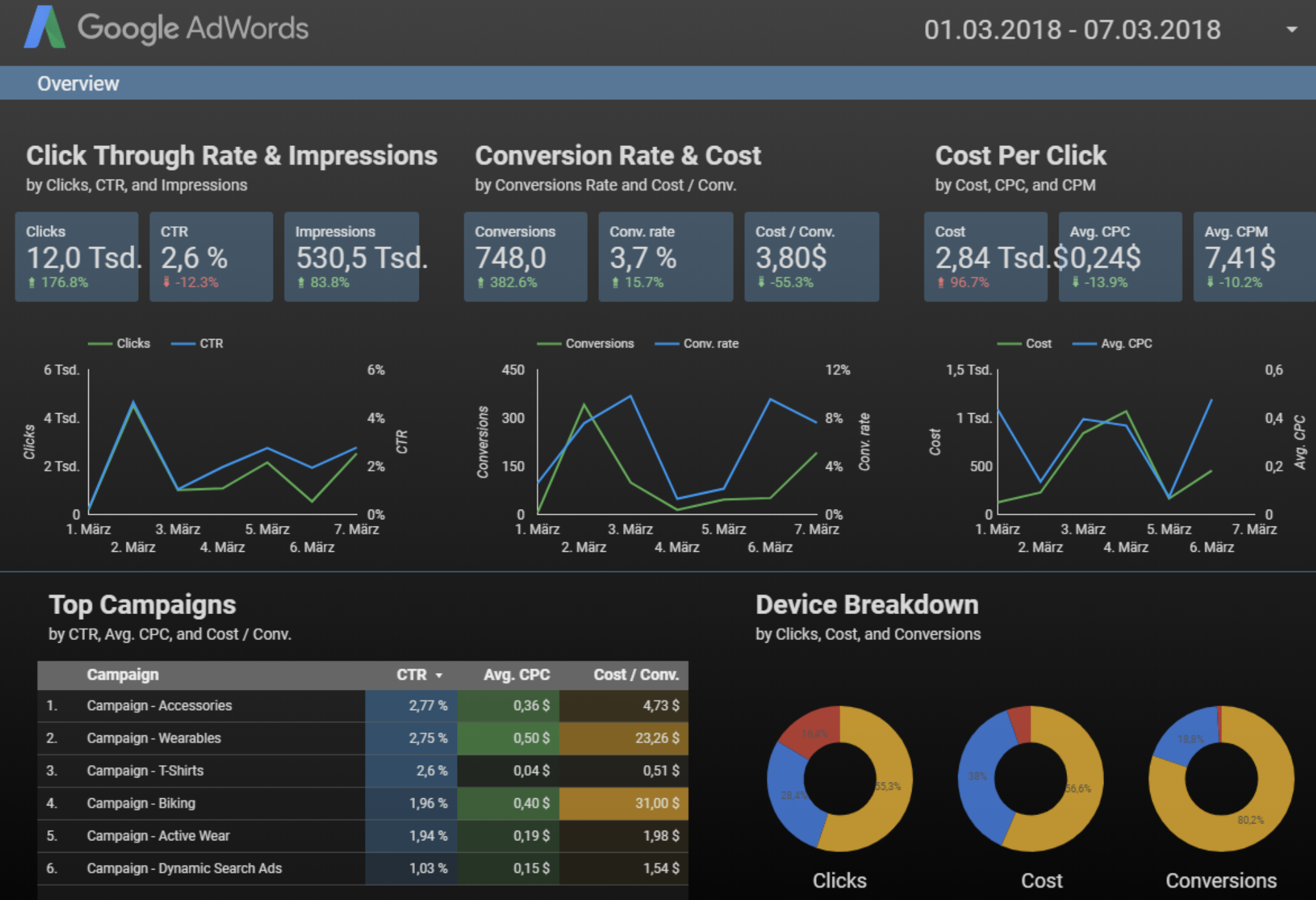
Task: Click blue segment of Cost donut
Action: 978,778
